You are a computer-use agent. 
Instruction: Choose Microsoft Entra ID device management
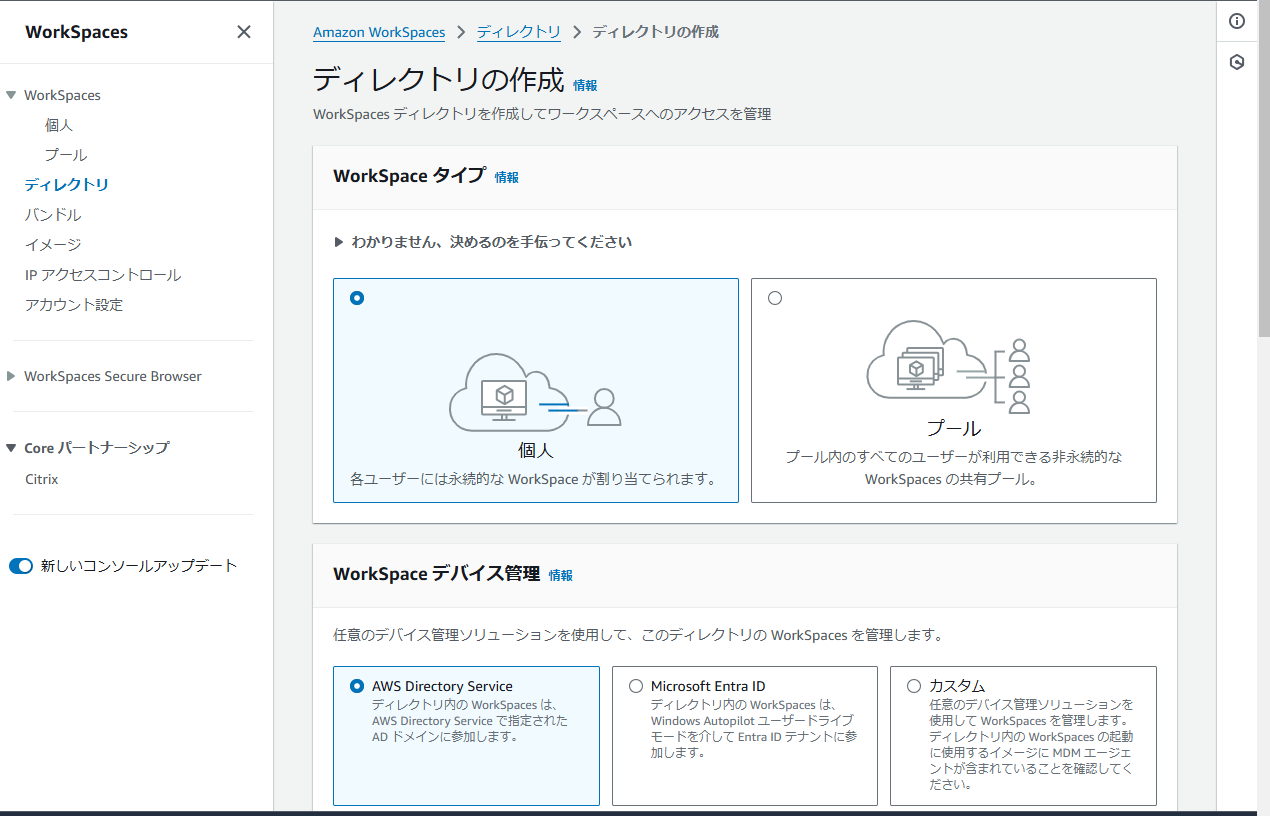tap(636, 685)
